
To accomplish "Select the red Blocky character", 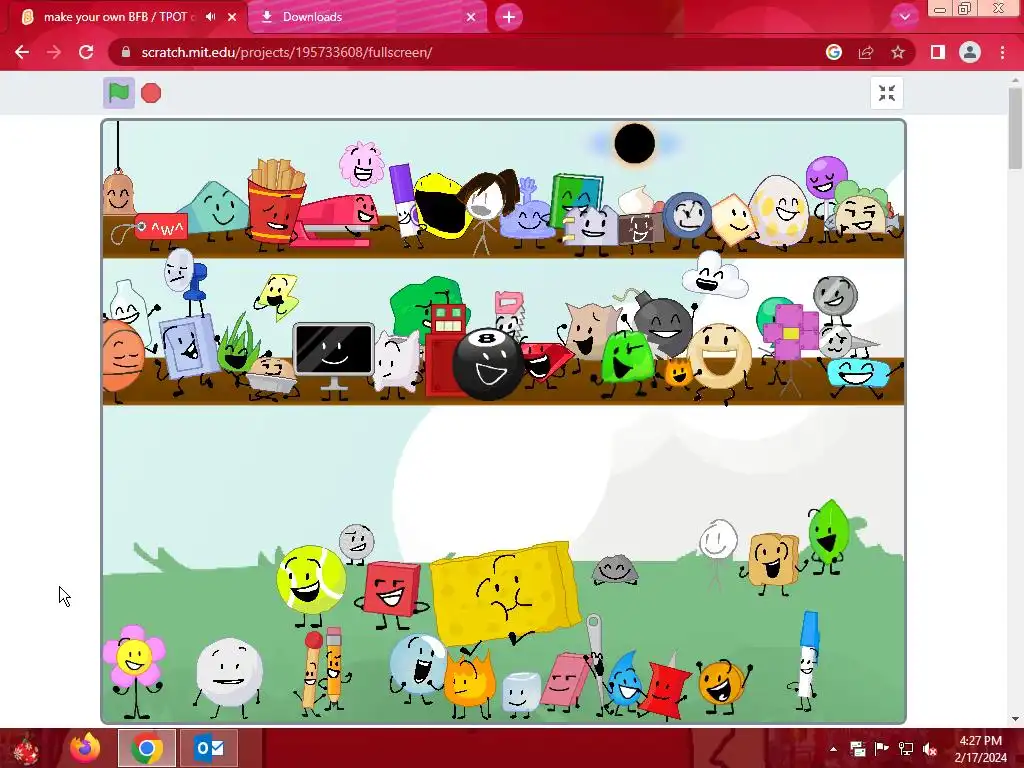I will tap(392, 589).
